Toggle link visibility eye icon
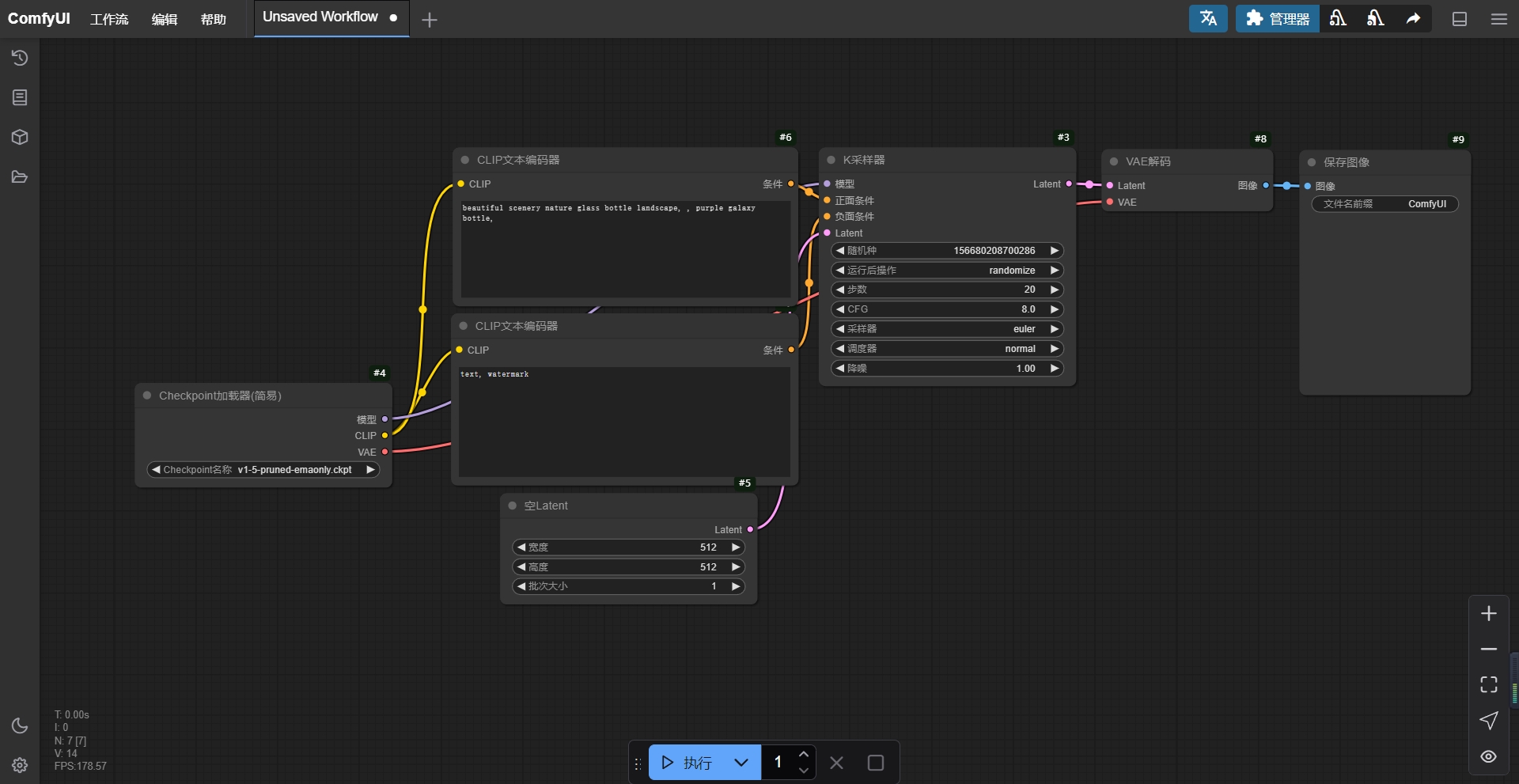 pyautogui.click(x=1488, y=756)
